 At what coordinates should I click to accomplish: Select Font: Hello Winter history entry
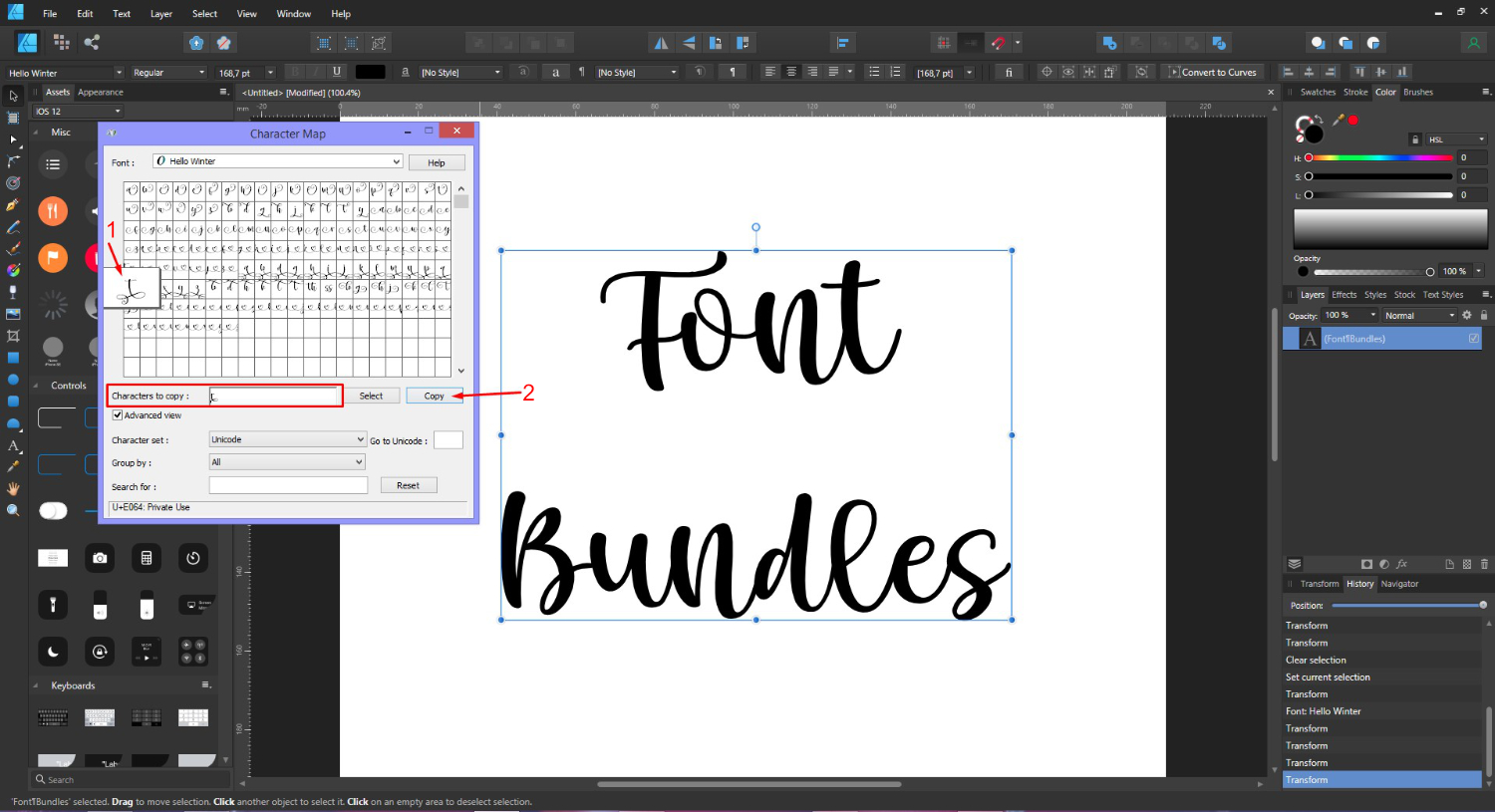click(x=1380, y=711)
